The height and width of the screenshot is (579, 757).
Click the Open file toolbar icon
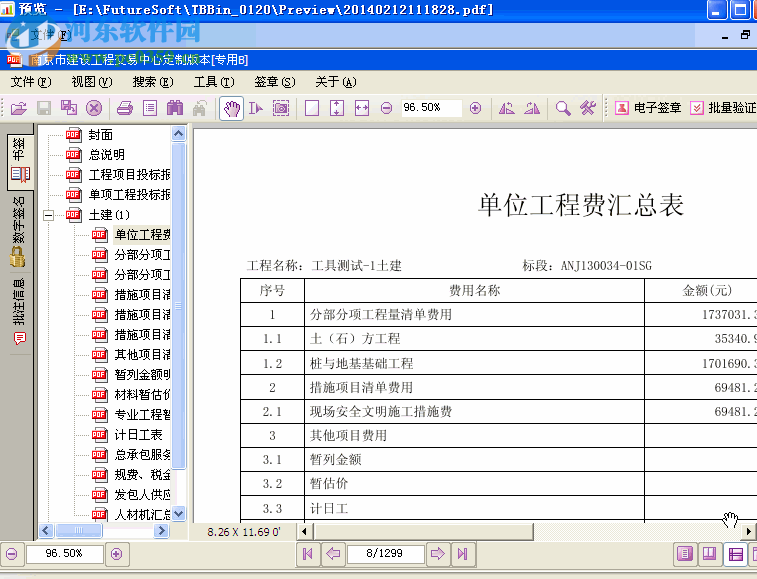19,108
